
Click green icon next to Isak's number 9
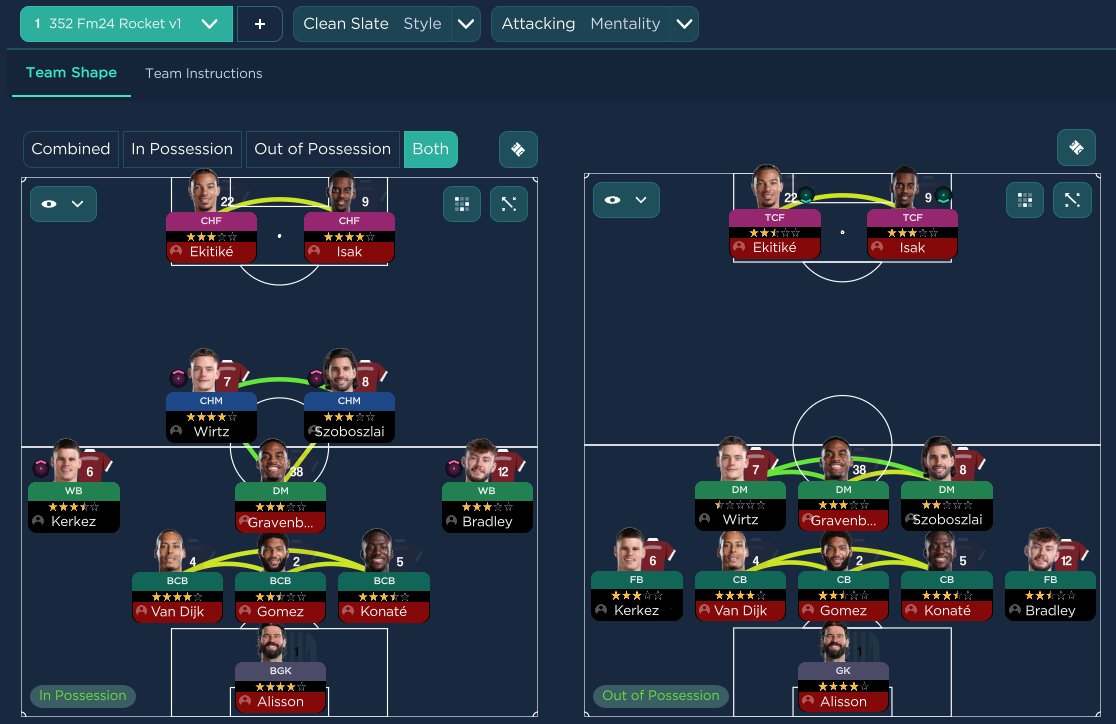point(943,195)
